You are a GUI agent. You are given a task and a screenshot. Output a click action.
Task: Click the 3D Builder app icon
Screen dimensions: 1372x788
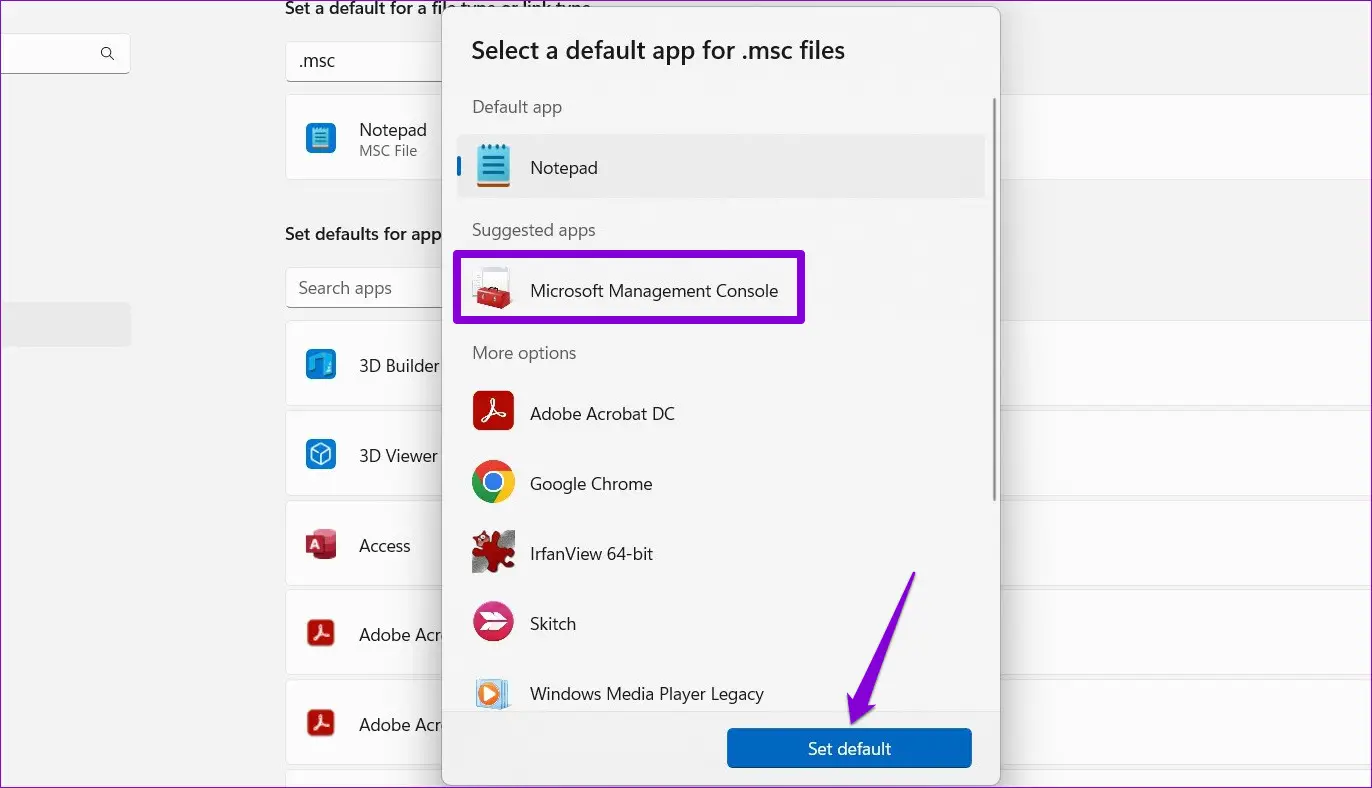point(321,365)
